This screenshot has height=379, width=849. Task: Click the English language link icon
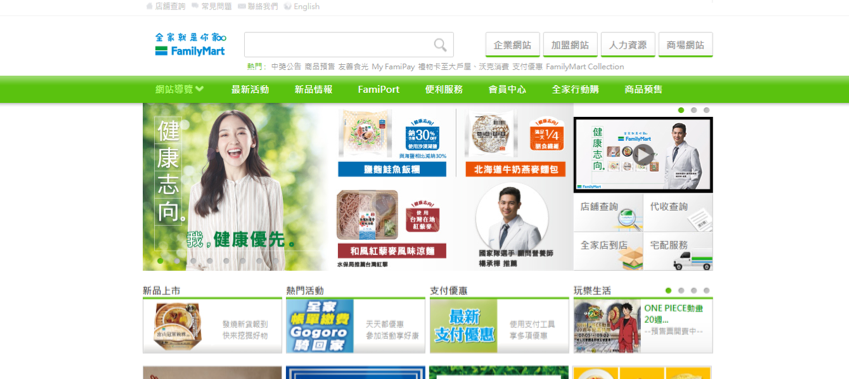(x=288, y=6)
